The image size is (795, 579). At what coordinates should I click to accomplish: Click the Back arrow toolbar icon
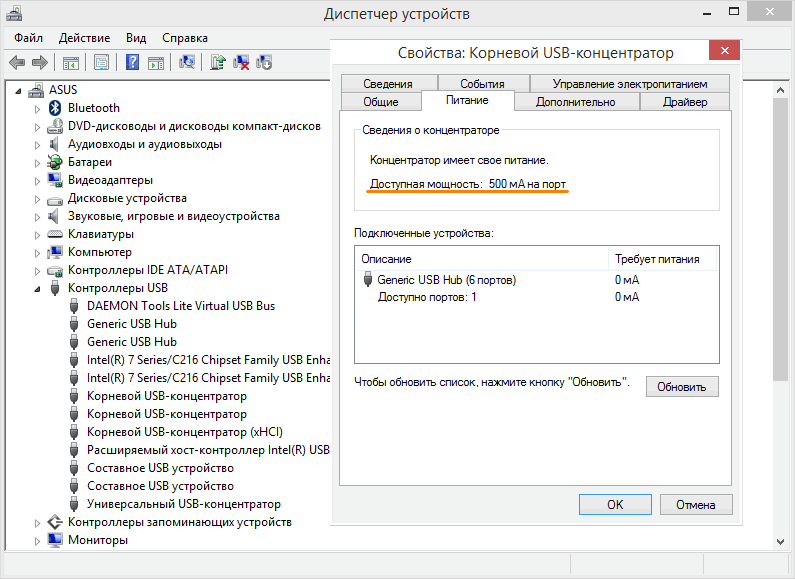17,62
